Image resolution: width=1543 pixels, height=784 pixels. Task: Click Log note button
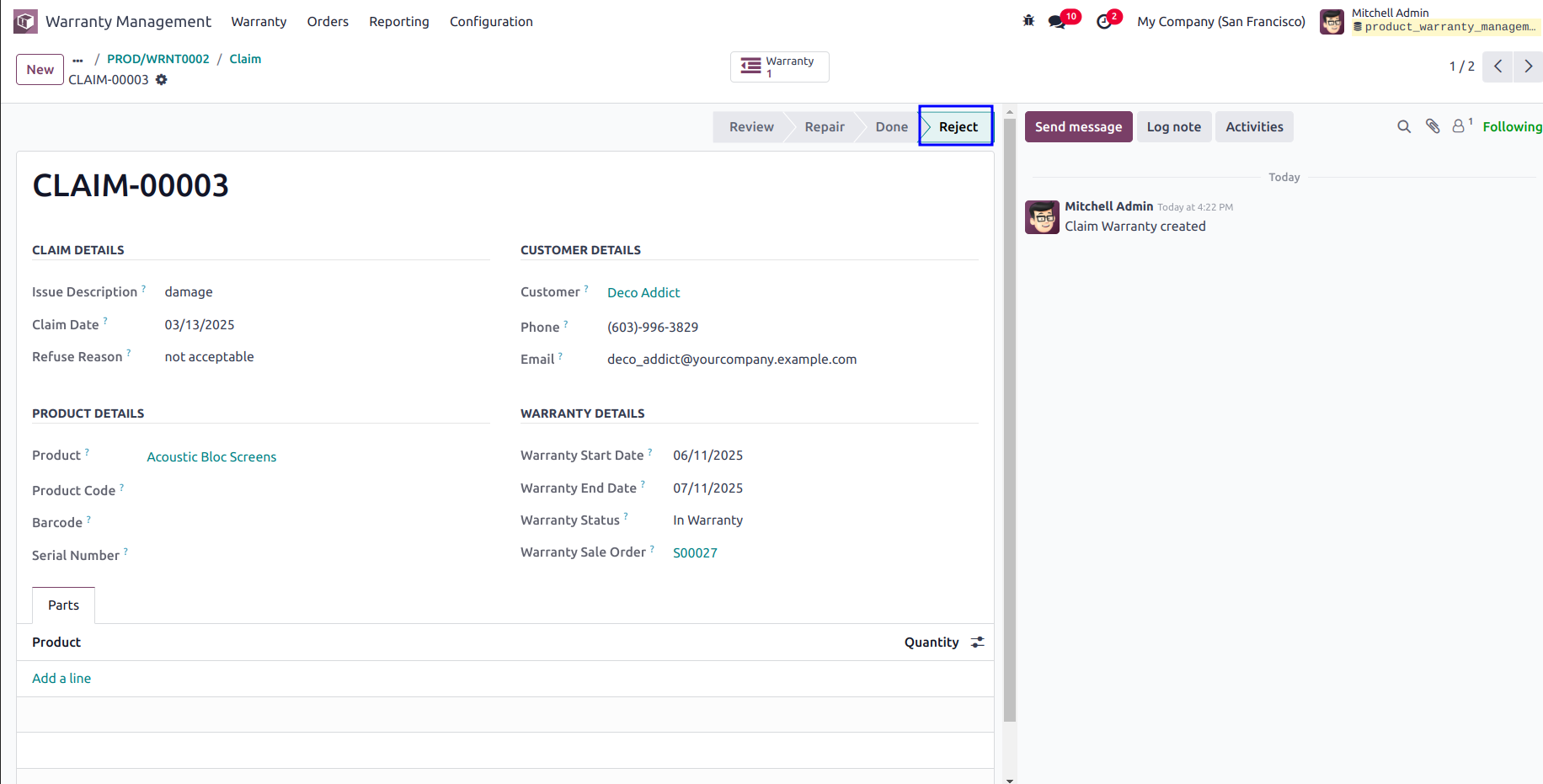click(1174, 127)
